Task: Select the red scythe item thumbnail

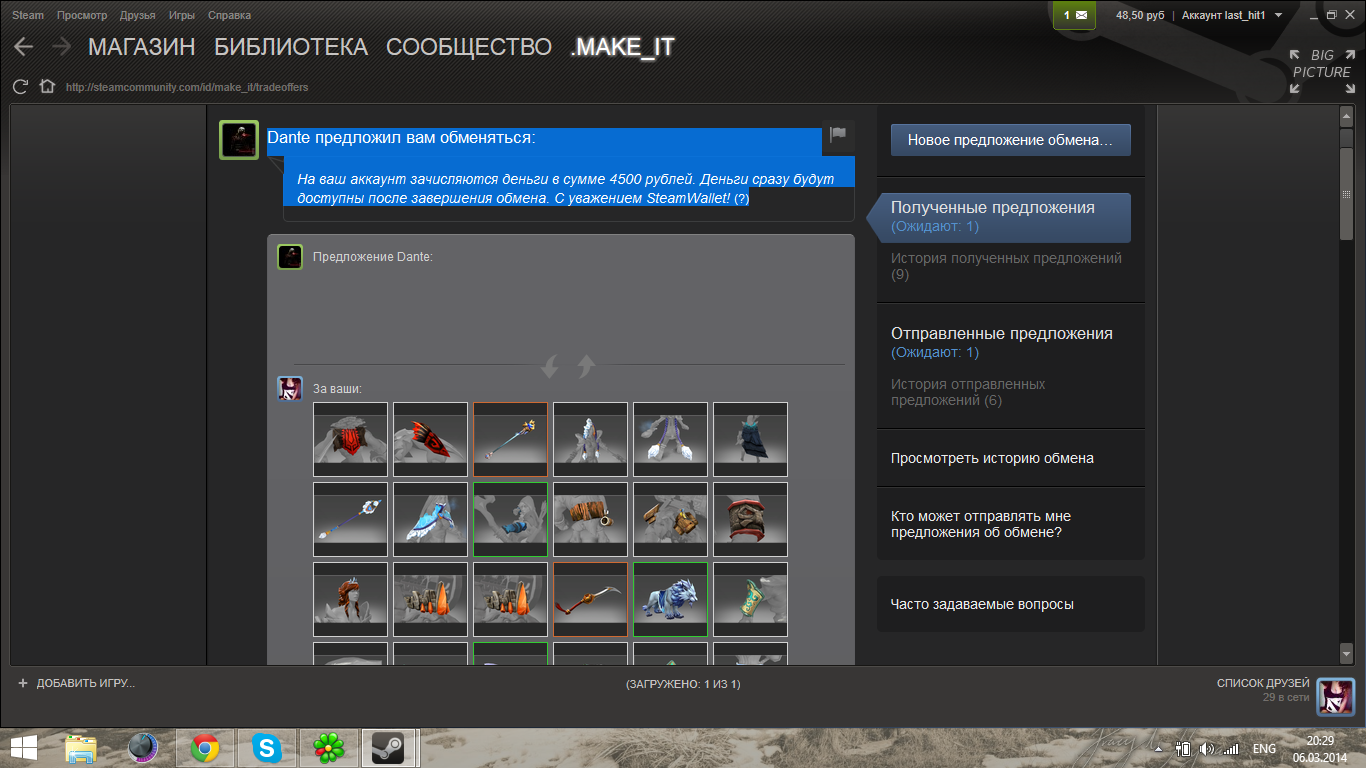Action: (590, 599)
